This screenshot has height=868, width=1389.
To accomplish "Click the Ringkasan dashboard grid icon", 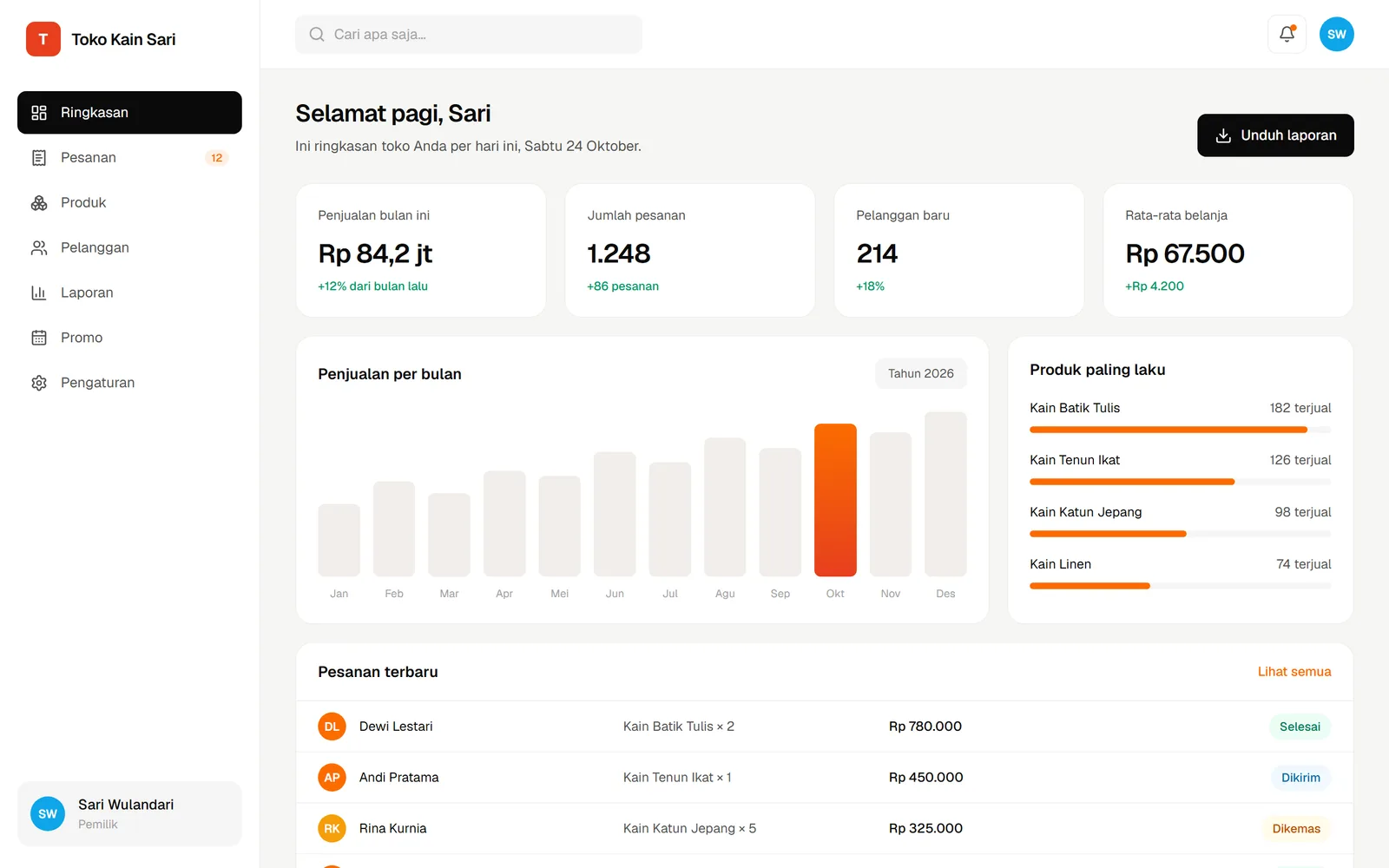I will 39,113.
